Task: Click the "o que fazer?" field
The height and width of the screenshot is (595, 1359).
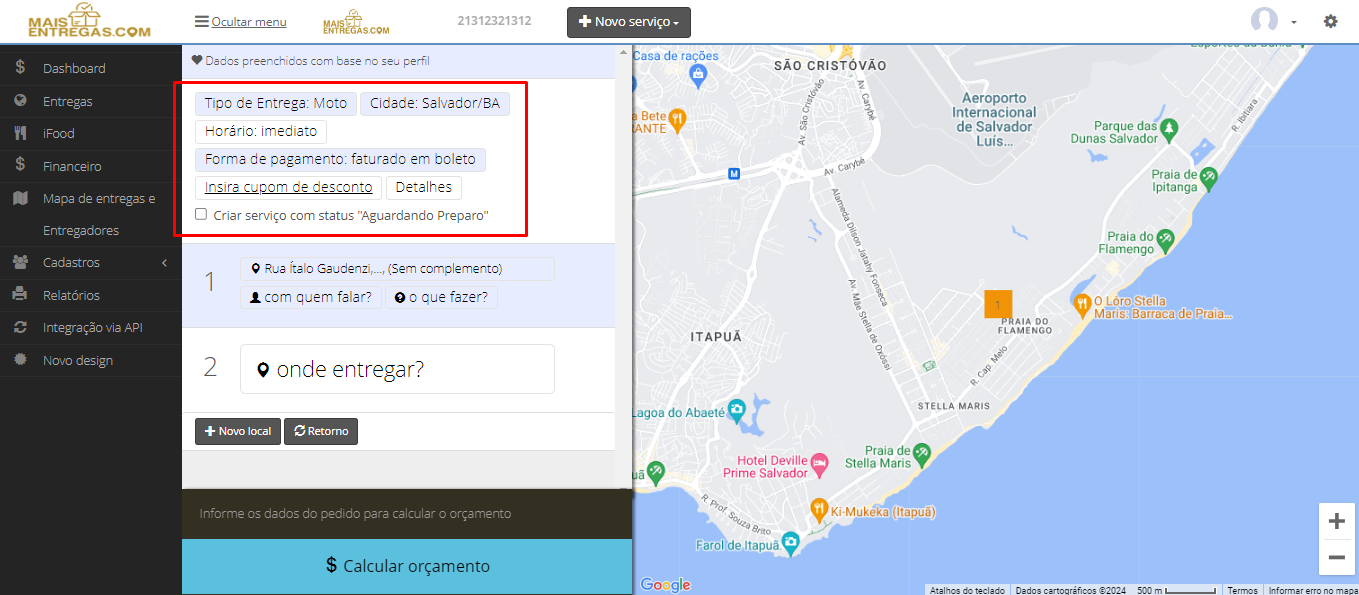Action: tap(442, 297)
